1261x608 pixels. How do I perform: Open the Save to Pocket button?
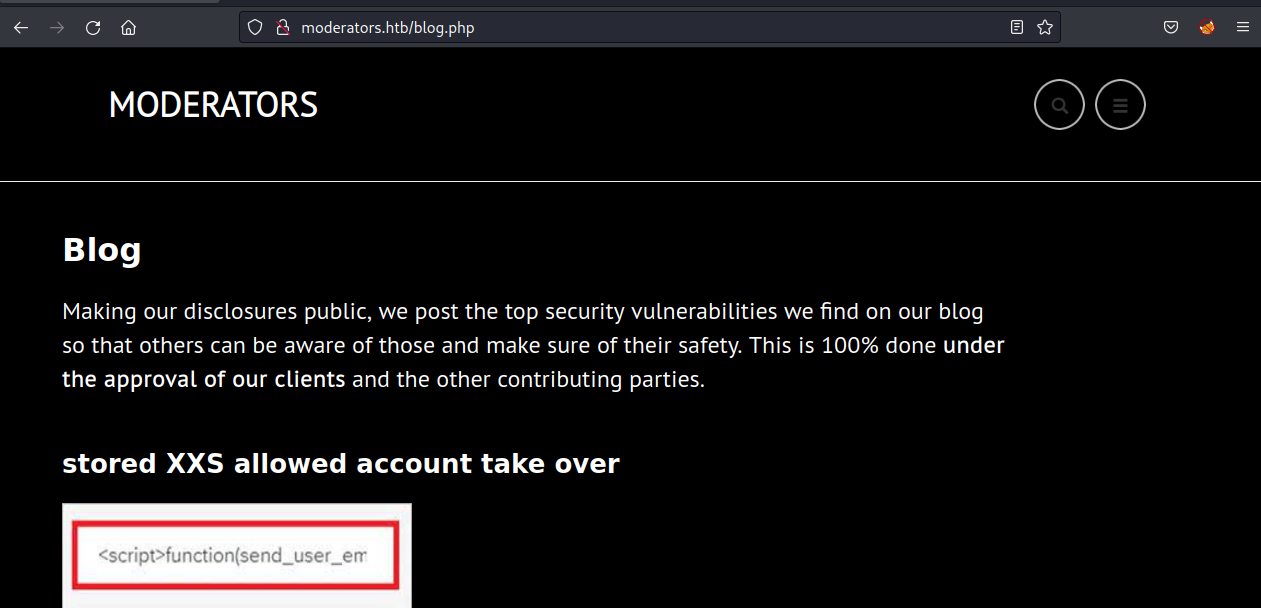click(x=1171, y=28)
